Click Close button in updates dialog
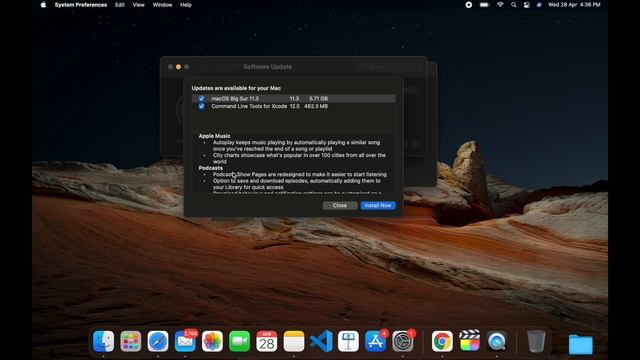 click(340, 205)
